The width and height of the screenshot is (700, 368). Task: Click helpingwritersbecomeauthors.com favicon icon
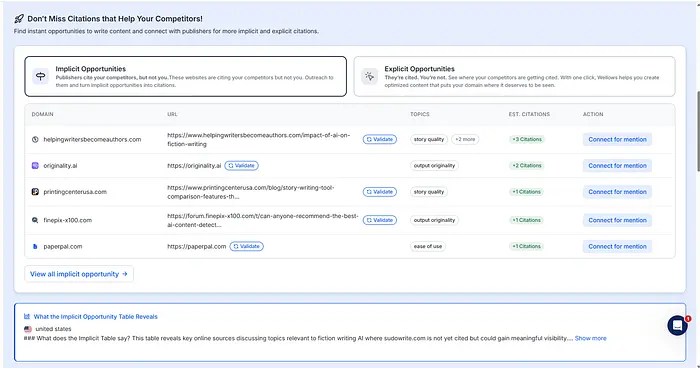[35, 139]
